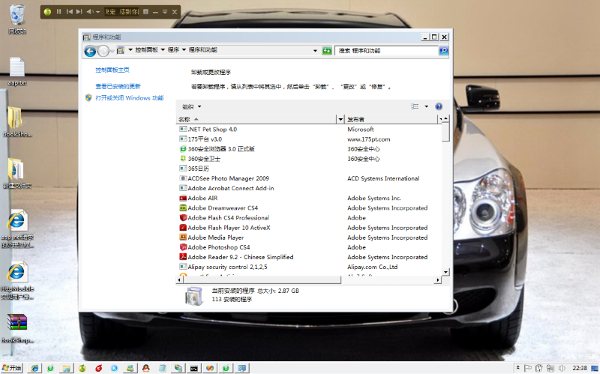Screen dimensions: 600x374
Task: Open Turn Windows features on or off
Action: [129, 98]
